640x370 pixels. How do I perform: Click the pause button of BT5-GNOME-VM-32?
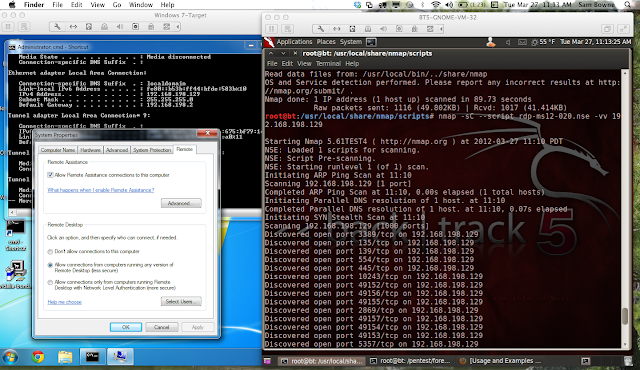(x=271, y=29)
